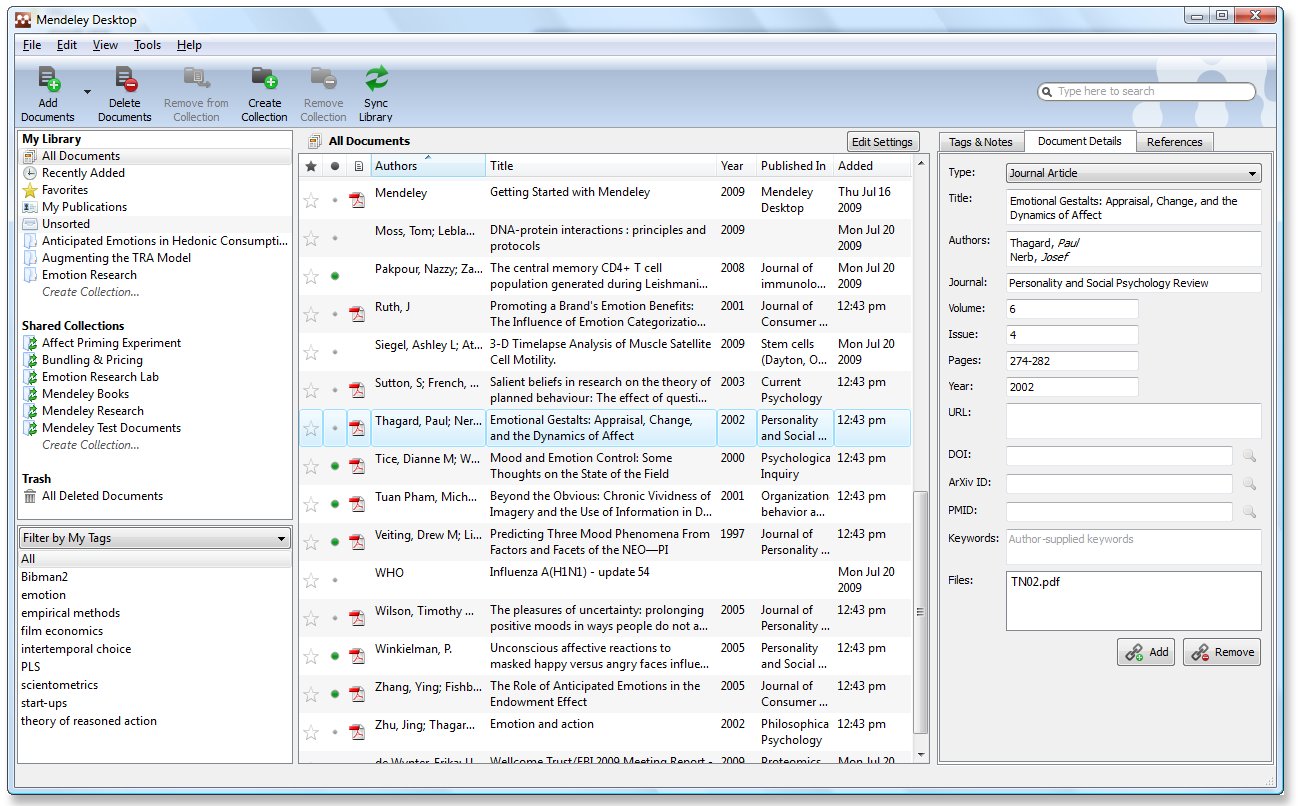The height and width of the screenshot is (806, 1300).
Task: Open the PDF icon for the Ruth, J row
Action: coord(356,314)
